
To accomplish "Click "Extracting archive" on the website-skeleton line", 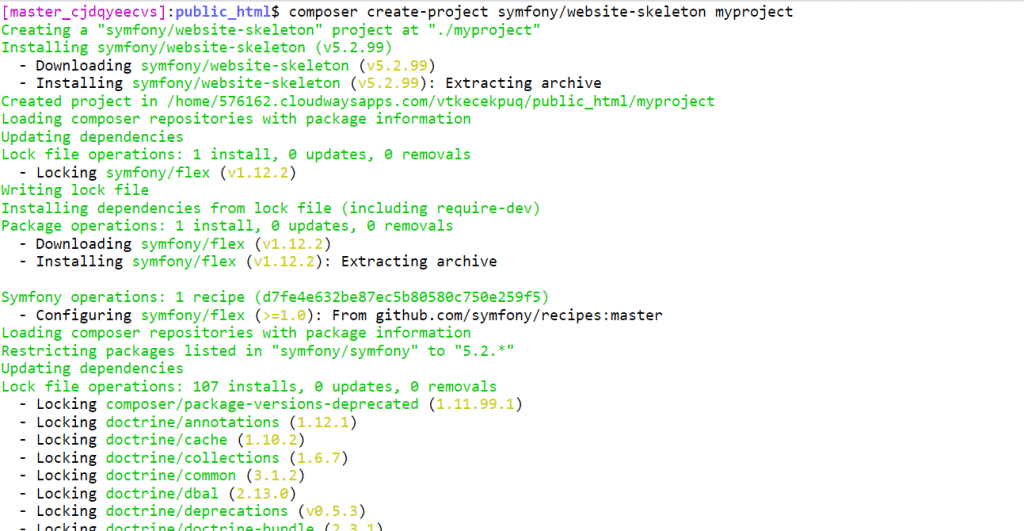I will point(523,84).
